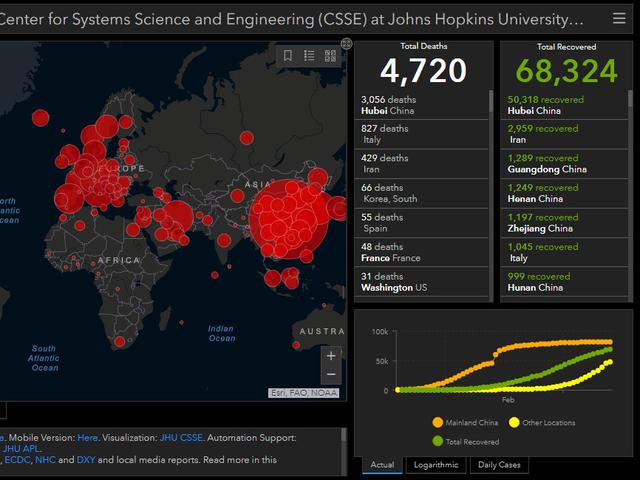Select the 50,318 recovered Hubei China row

pyautogui.click(x=564, y=105)
